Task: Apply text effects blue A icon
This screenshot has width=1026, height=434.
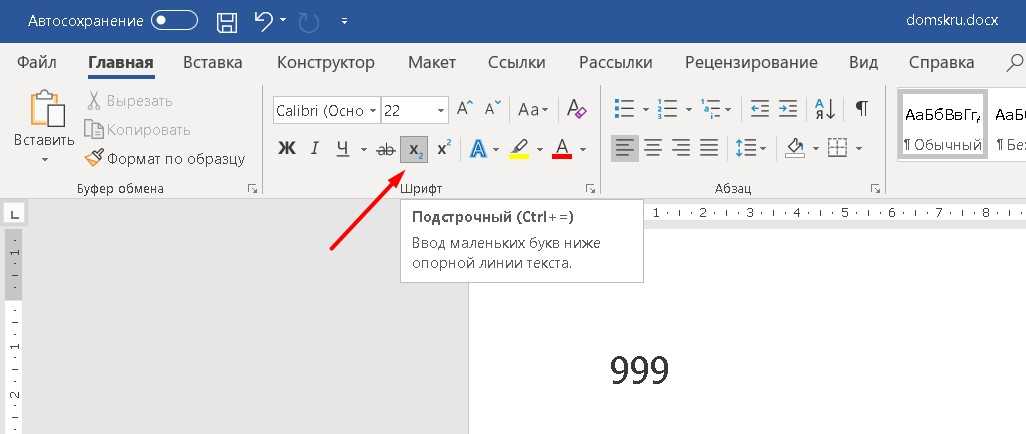Action: [478, 149]
